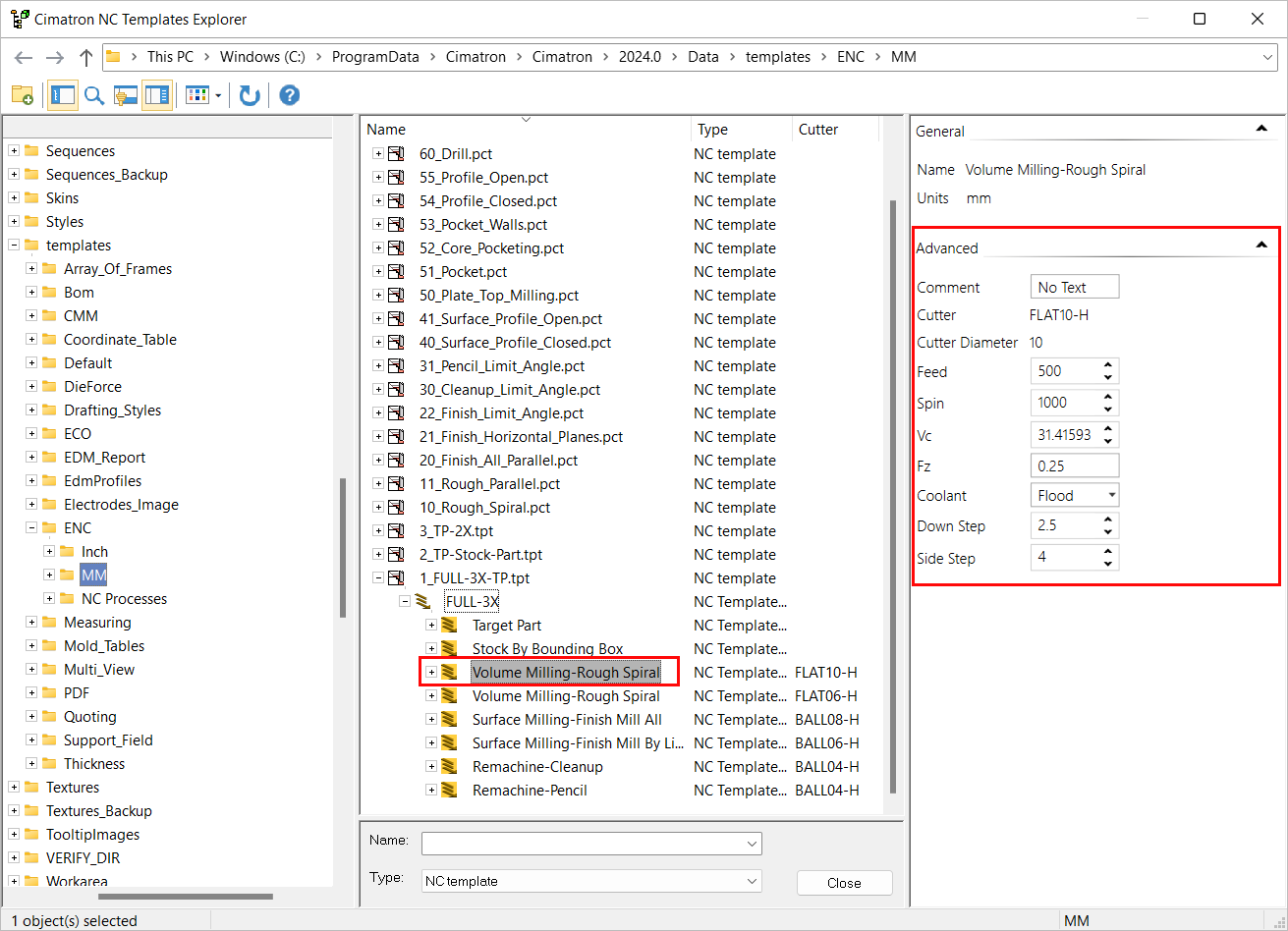The height and width of the screenshot is (931, 1288).
Task: Decrease the Spin value stepper
Action: click(x=1108, y=408)
